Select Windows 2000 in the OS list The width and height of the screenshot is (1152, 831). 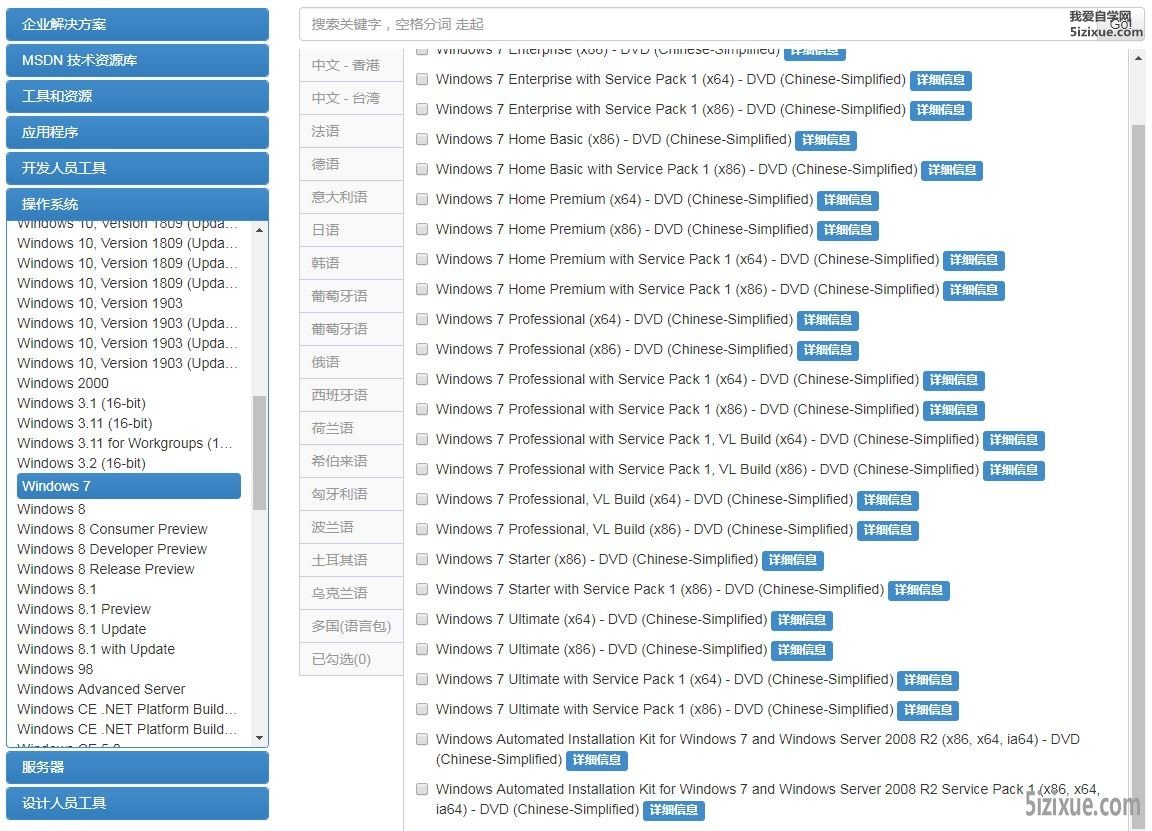pos(62,383)
